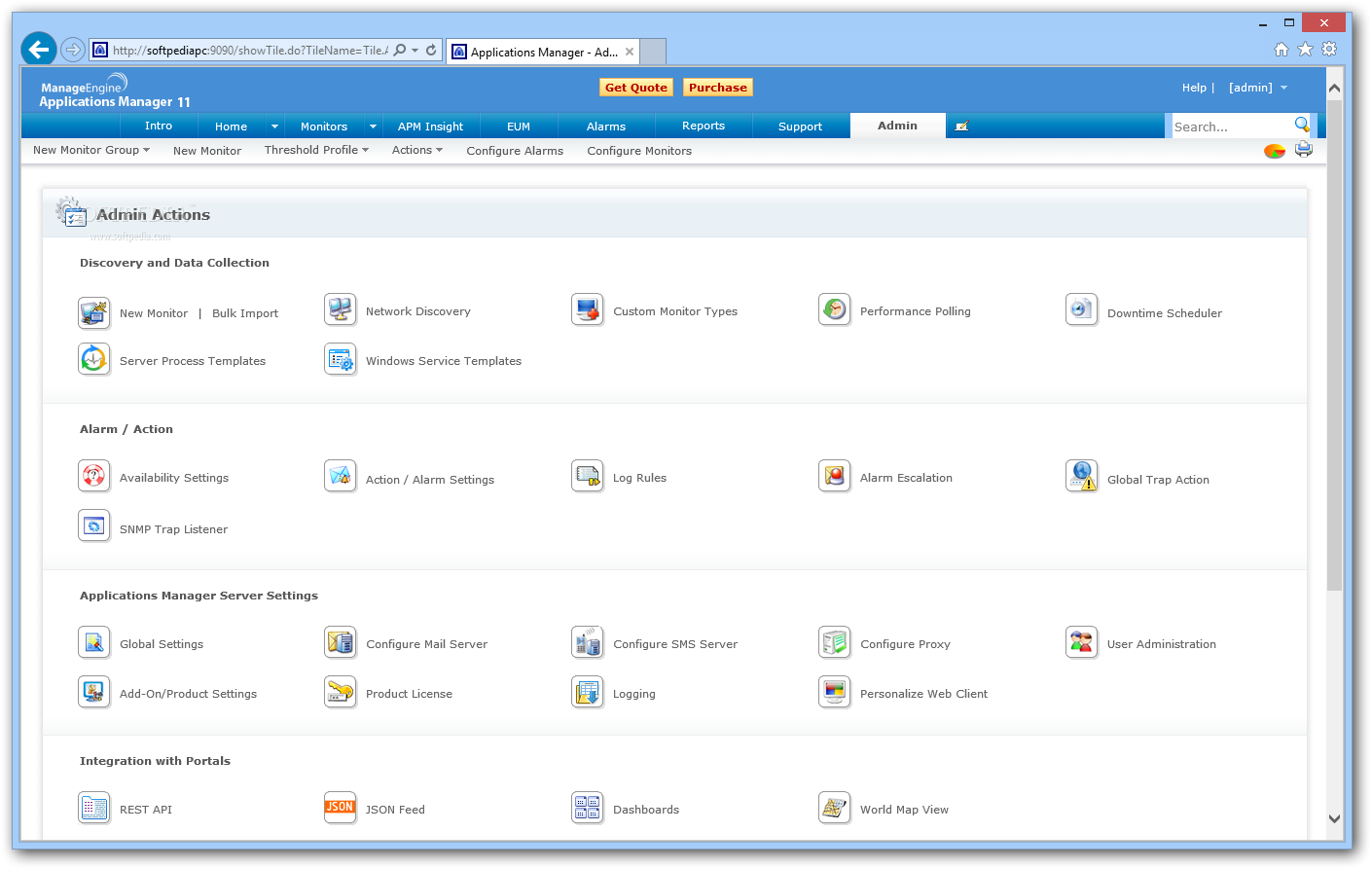Open the Windows Service Templates icon

[341, 360]
